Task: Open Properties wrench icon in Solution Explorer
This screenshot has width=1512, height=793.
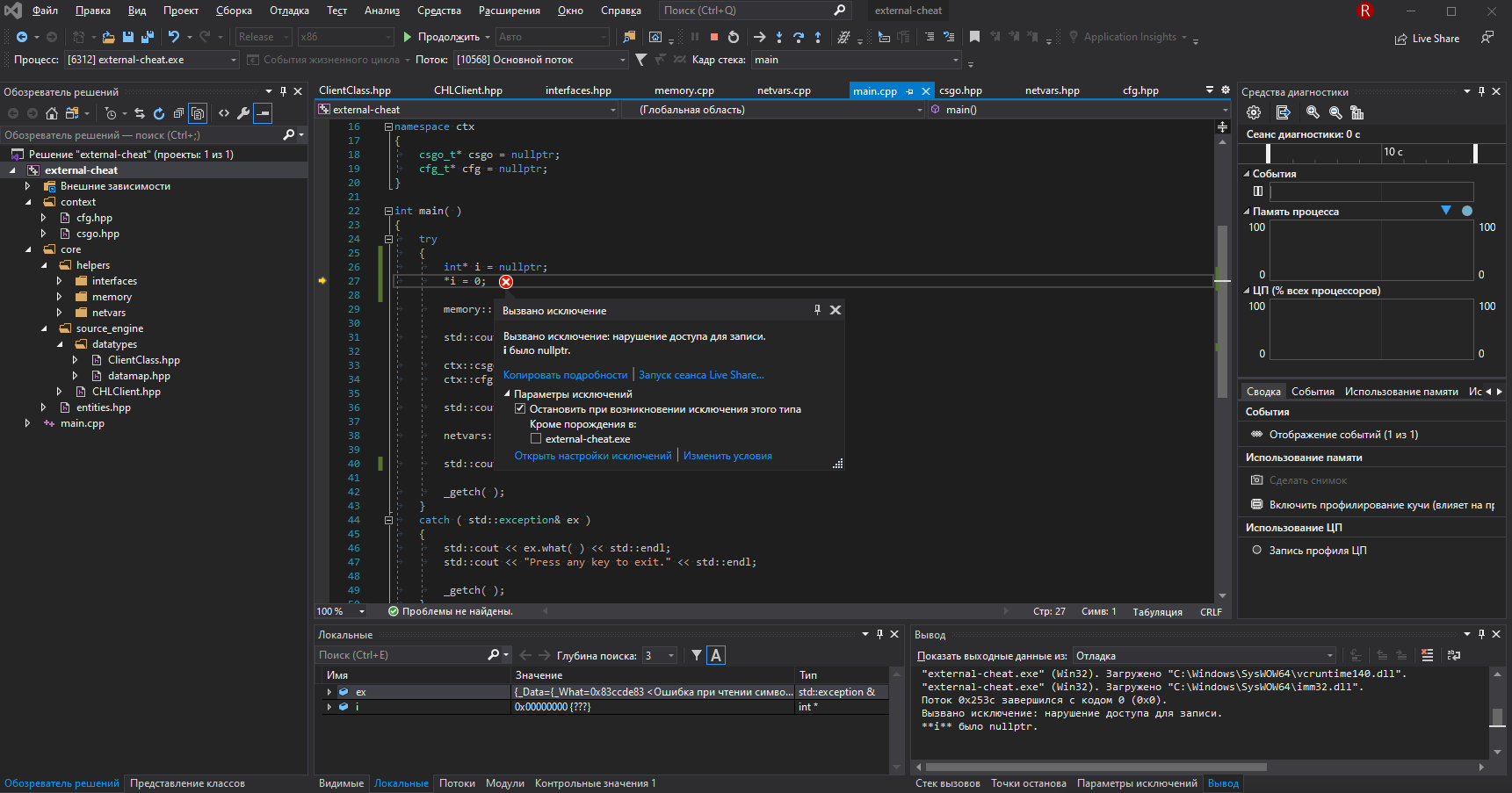Action: (243, 113)
